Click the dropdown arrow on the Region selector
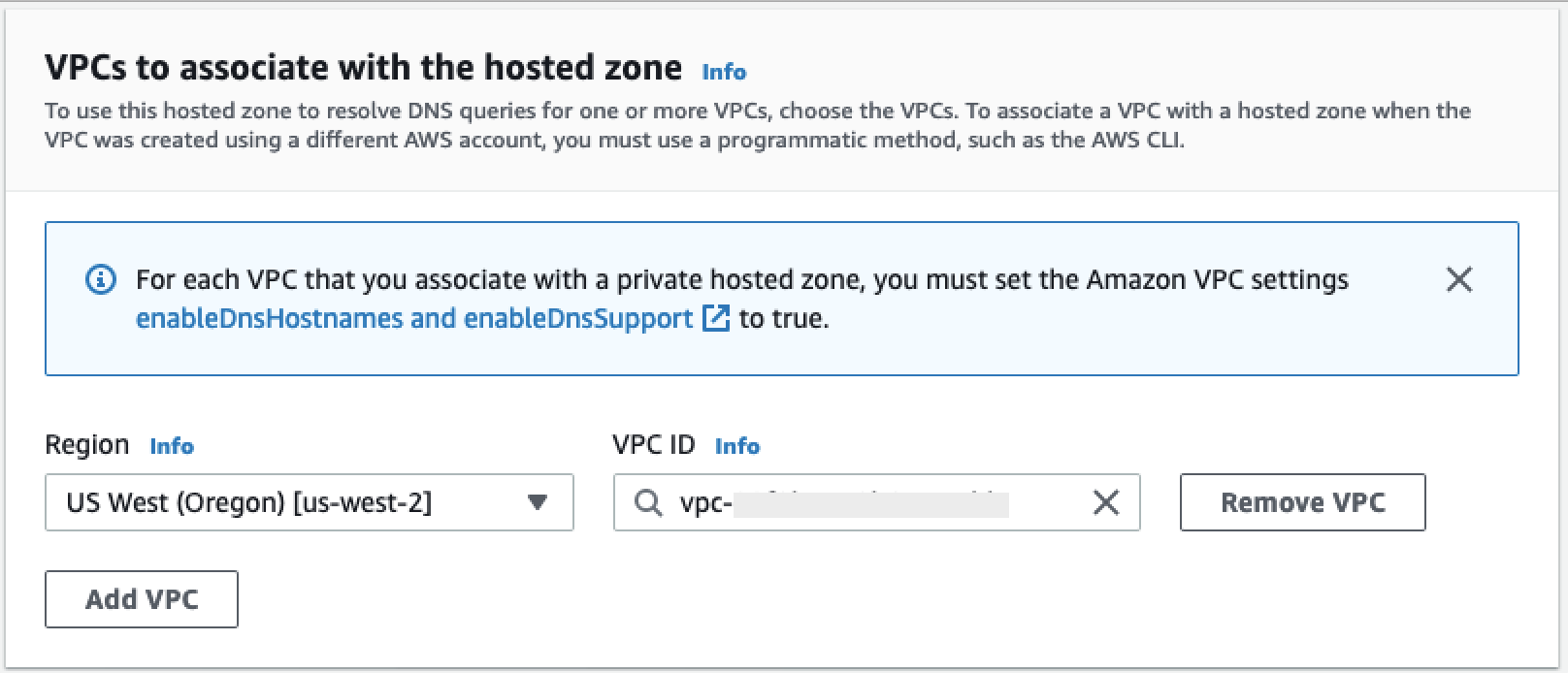Screen dimensions: 1568x673 coord(537,502)
